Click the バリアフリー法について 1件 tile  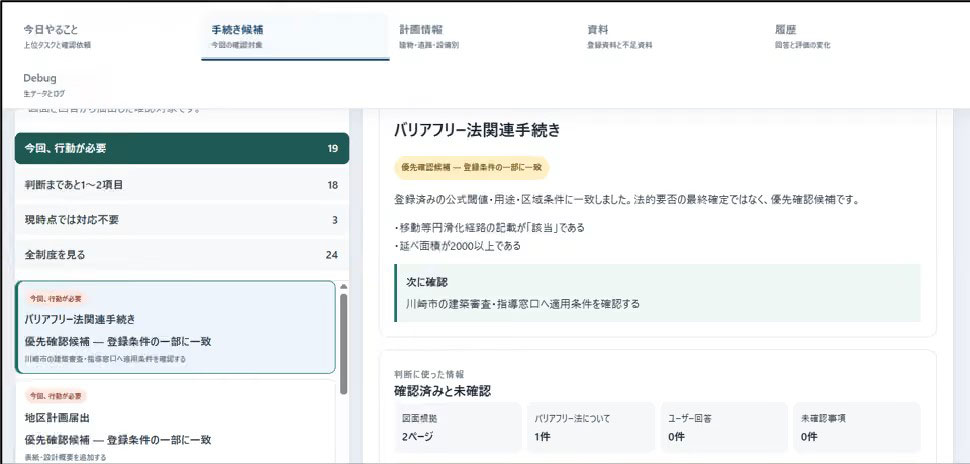tap(590, 427)
